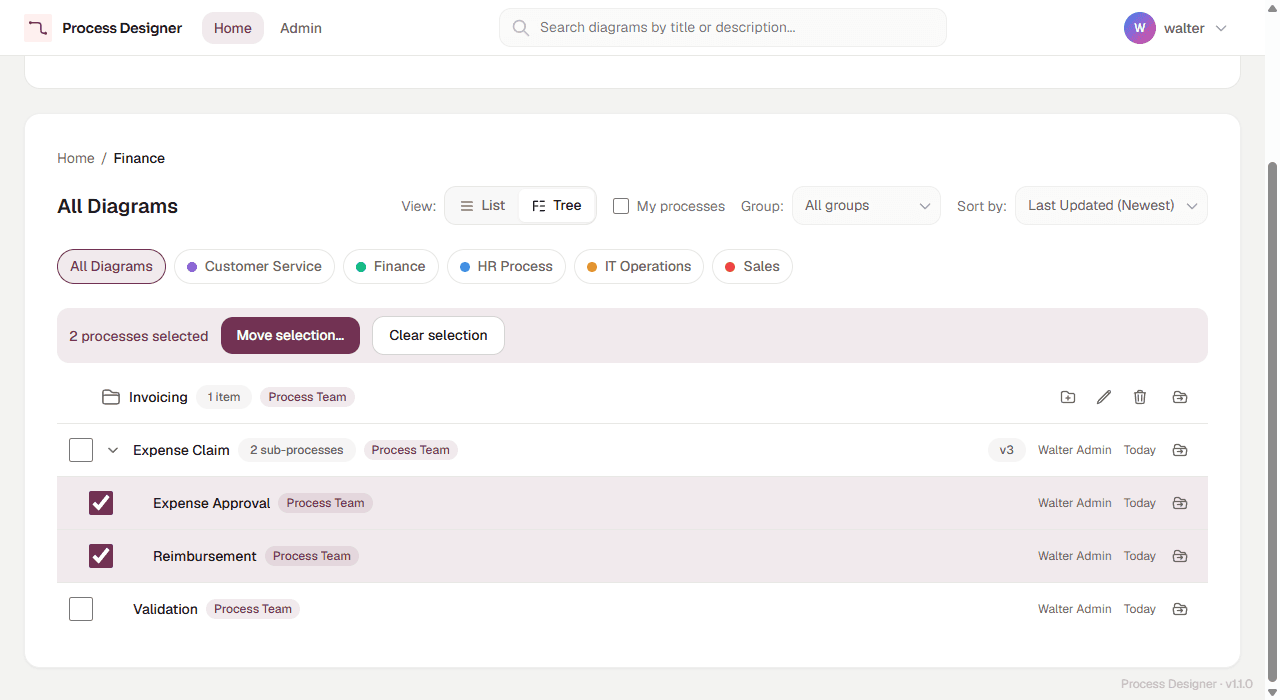Open the walter account menu chevron
This screenshot has width=1280, height=700.
(x=1221, y=28)
